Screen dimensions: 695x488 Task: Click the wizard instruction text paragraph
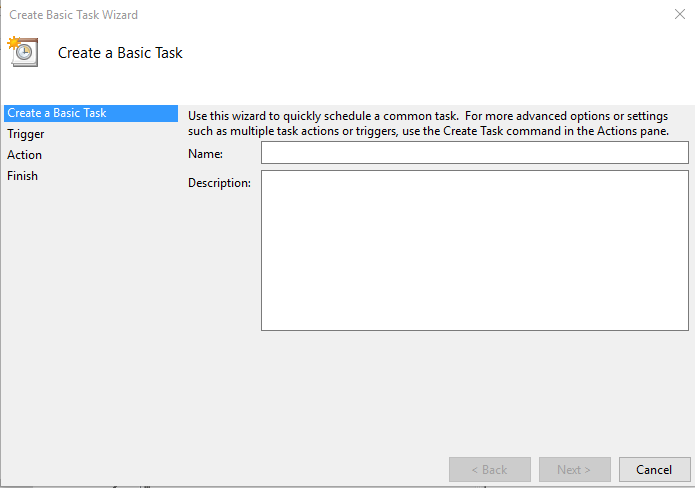pos(428,123)
